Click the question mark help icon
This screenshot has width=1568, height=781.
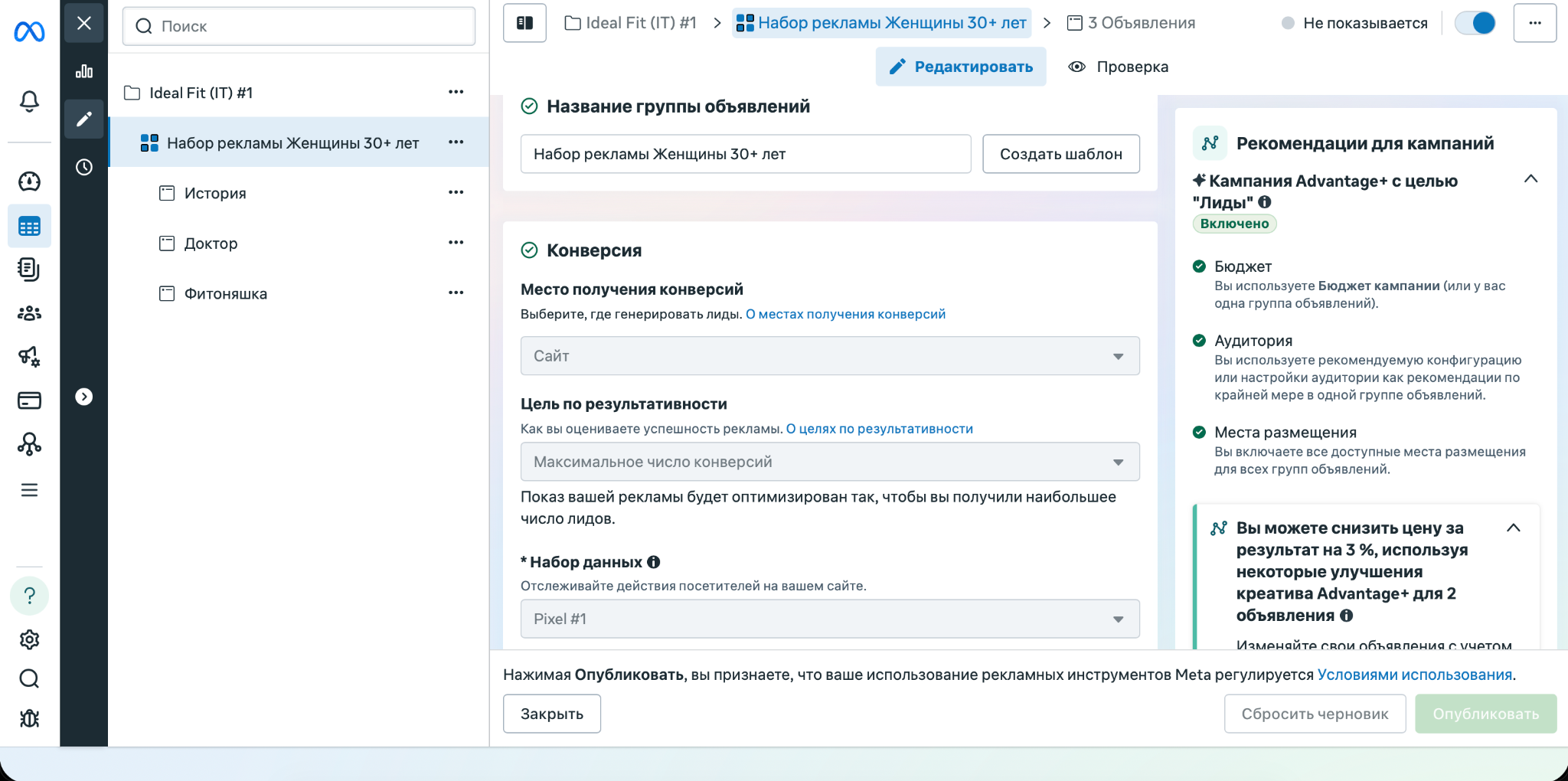point(29,596)
